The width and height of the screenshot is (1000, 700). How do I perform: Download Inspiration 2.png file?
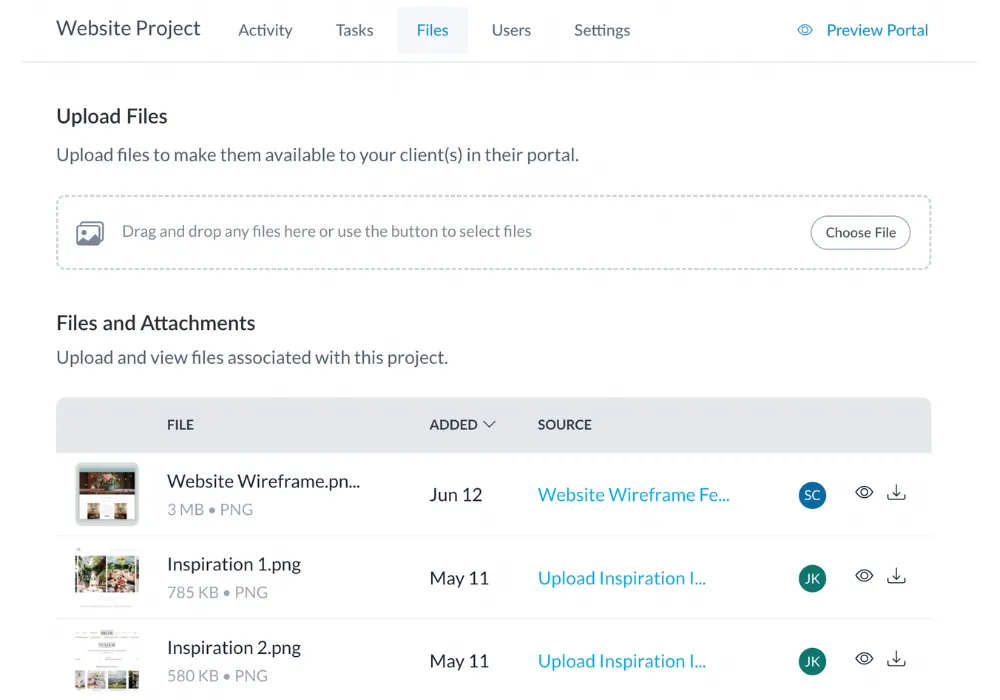896,659
